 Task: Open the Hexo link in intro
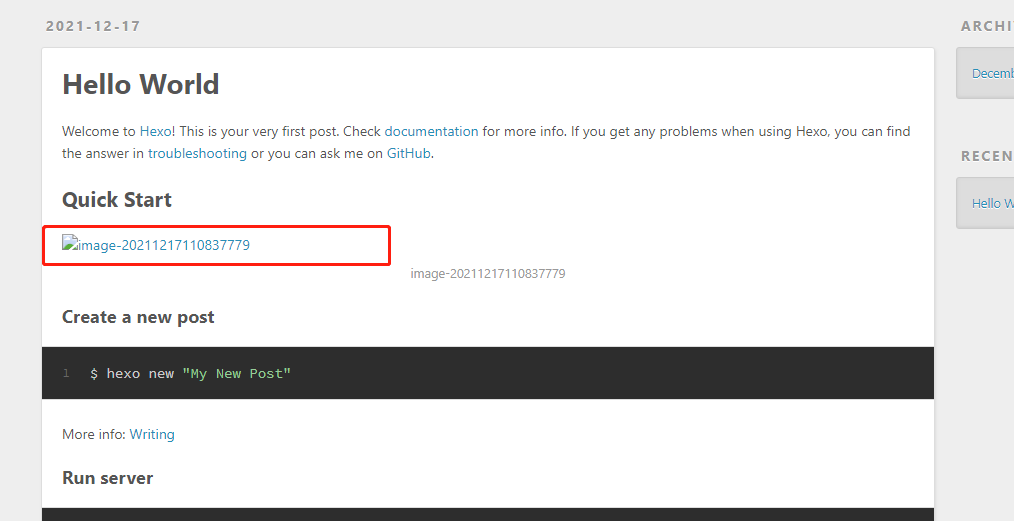[x=156, y=131]
